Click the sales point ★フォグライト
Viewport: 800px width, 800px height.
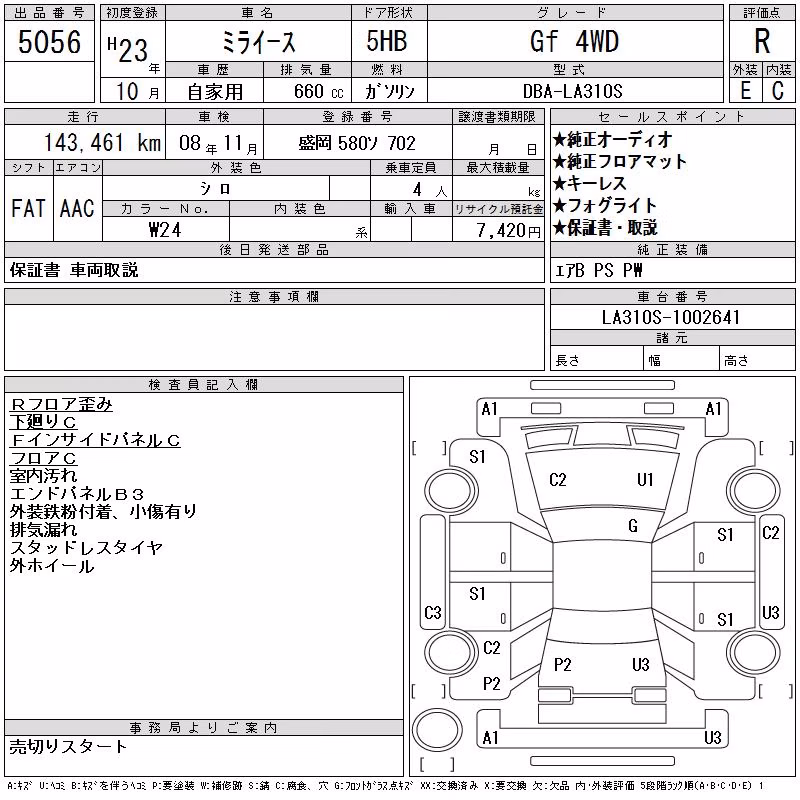pyautogui.click(x=605, y=206)
